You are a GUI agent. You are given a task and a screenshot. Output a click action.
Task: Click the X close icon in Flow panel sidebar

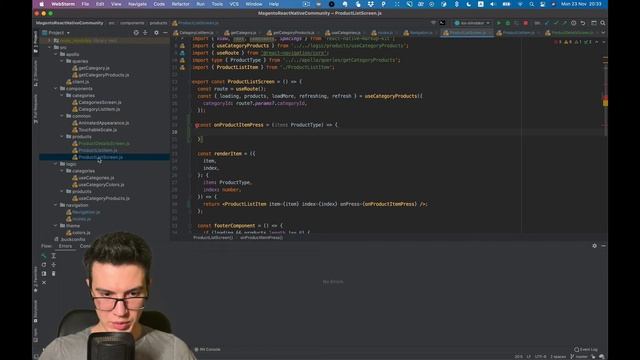44,282
